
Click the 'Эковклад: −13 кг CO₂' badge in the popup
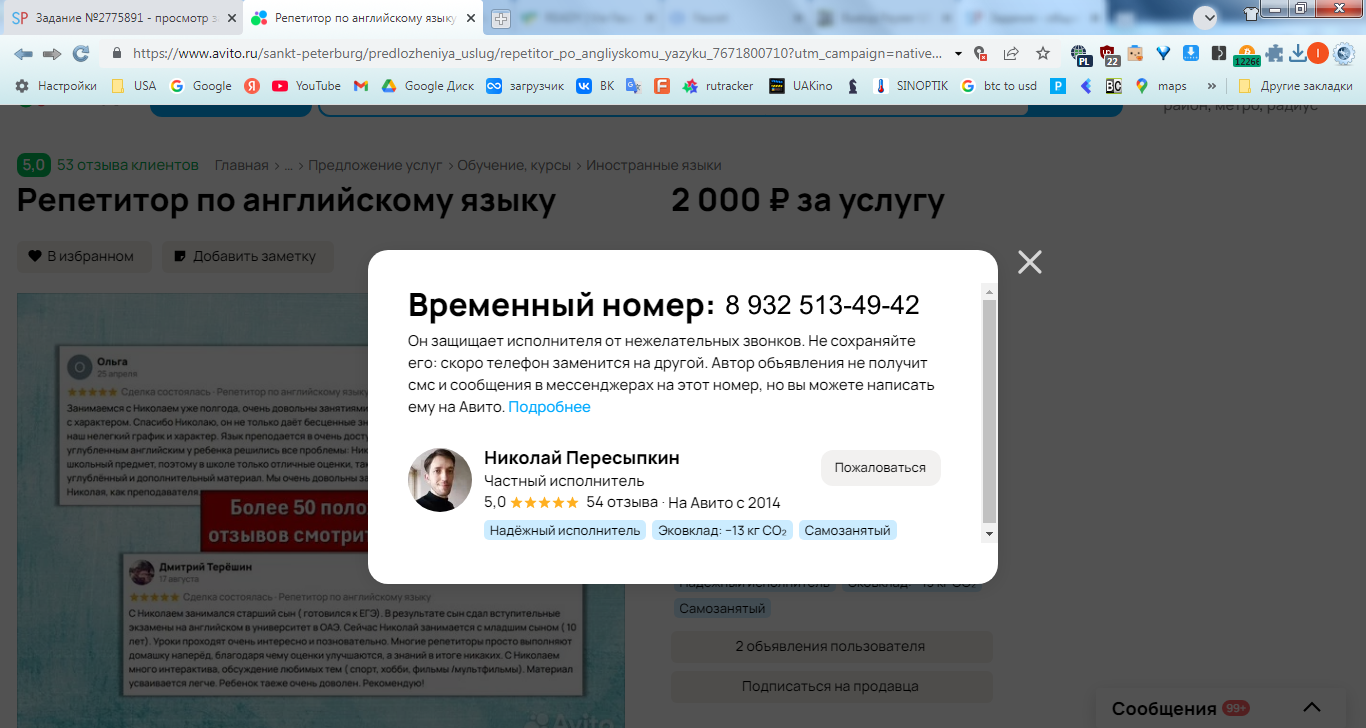tap(722, 530)
